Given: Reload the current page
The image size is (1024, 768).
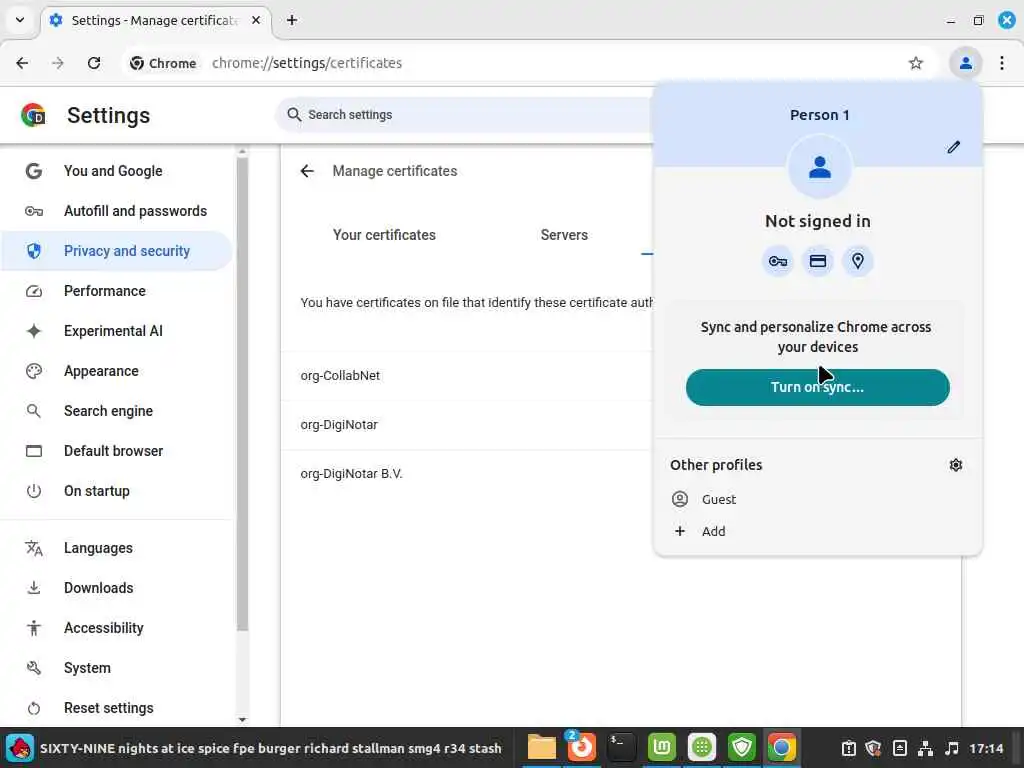Looking at the screenshot, I should pyautogui.click(x=94, y=63).
